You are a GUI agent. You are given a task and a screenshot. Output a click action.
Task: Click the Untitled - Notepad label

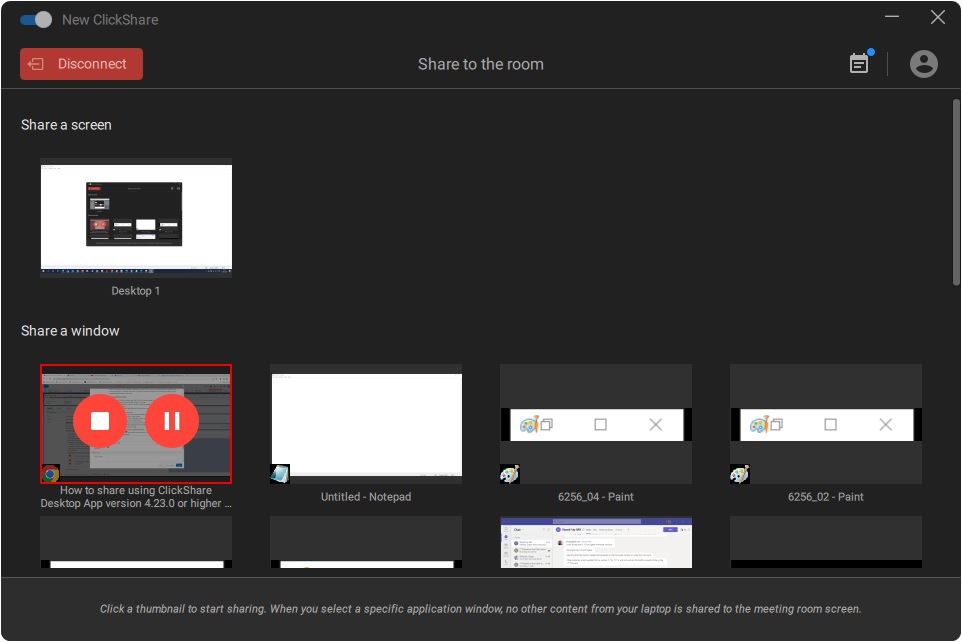click(x=366, y=497)
